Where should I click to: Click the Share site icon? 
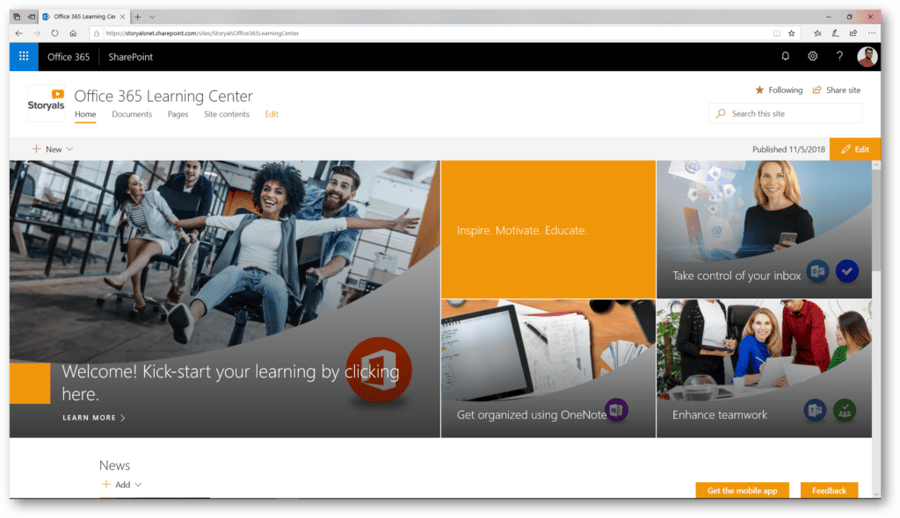817,90
